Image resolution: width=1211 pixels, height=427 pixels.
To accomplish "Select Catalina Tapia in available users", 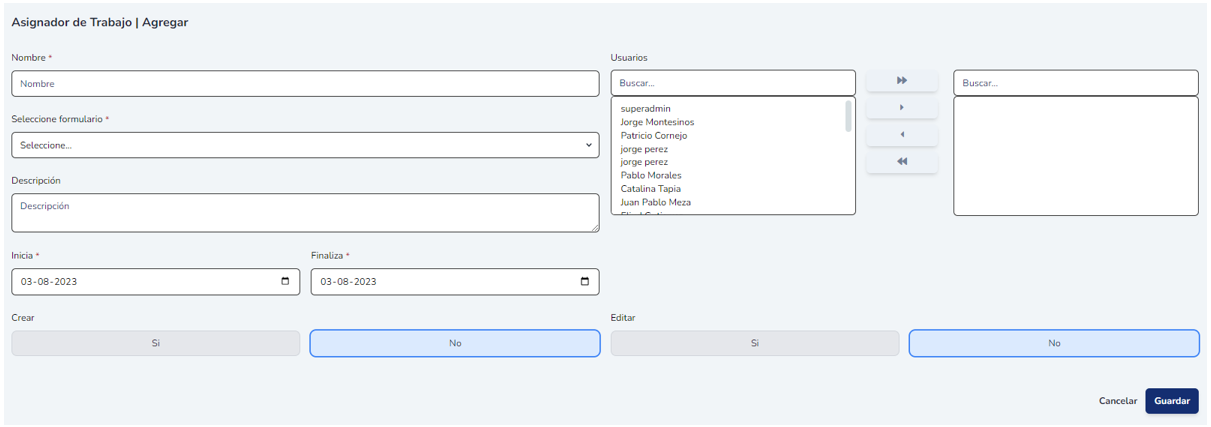I will point(650,189).
